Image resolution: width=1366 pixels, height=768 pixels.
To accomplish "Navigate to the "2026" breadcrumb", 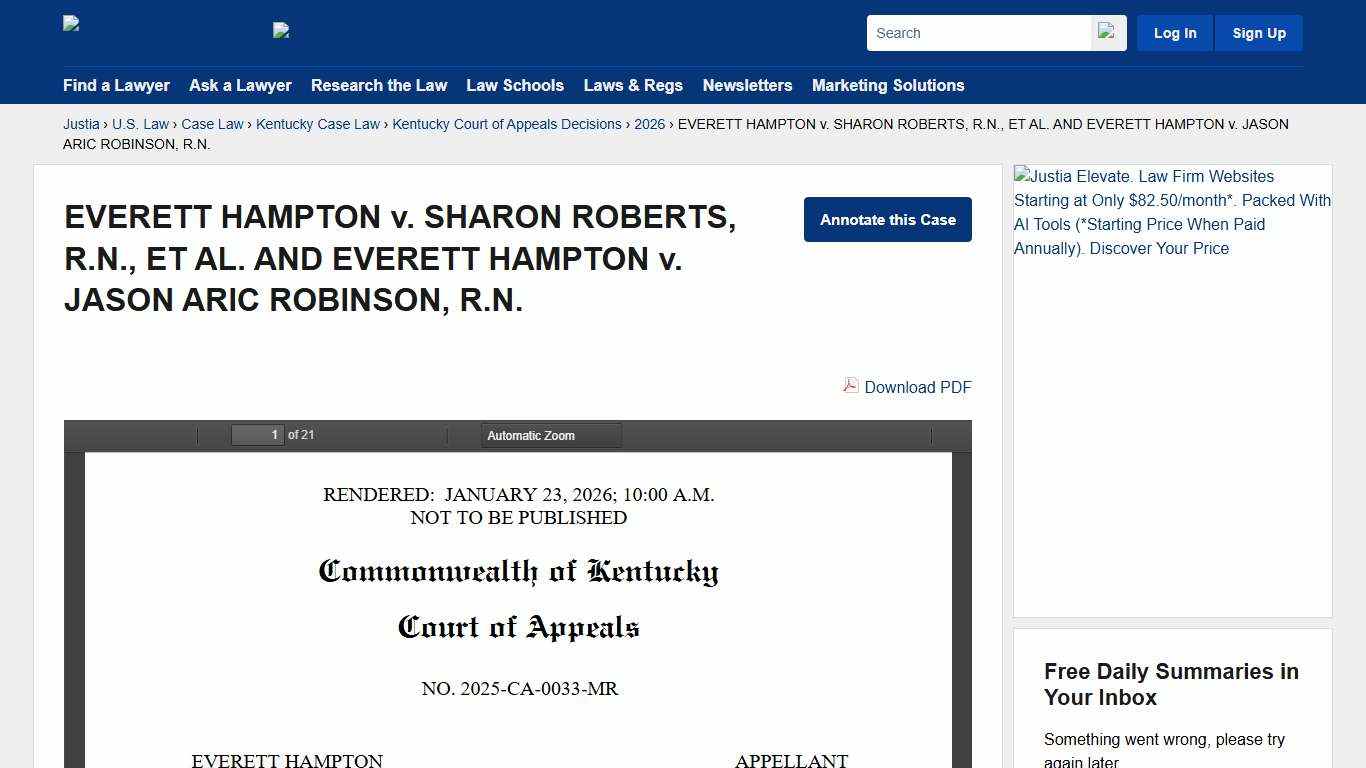I will (650, 124).
